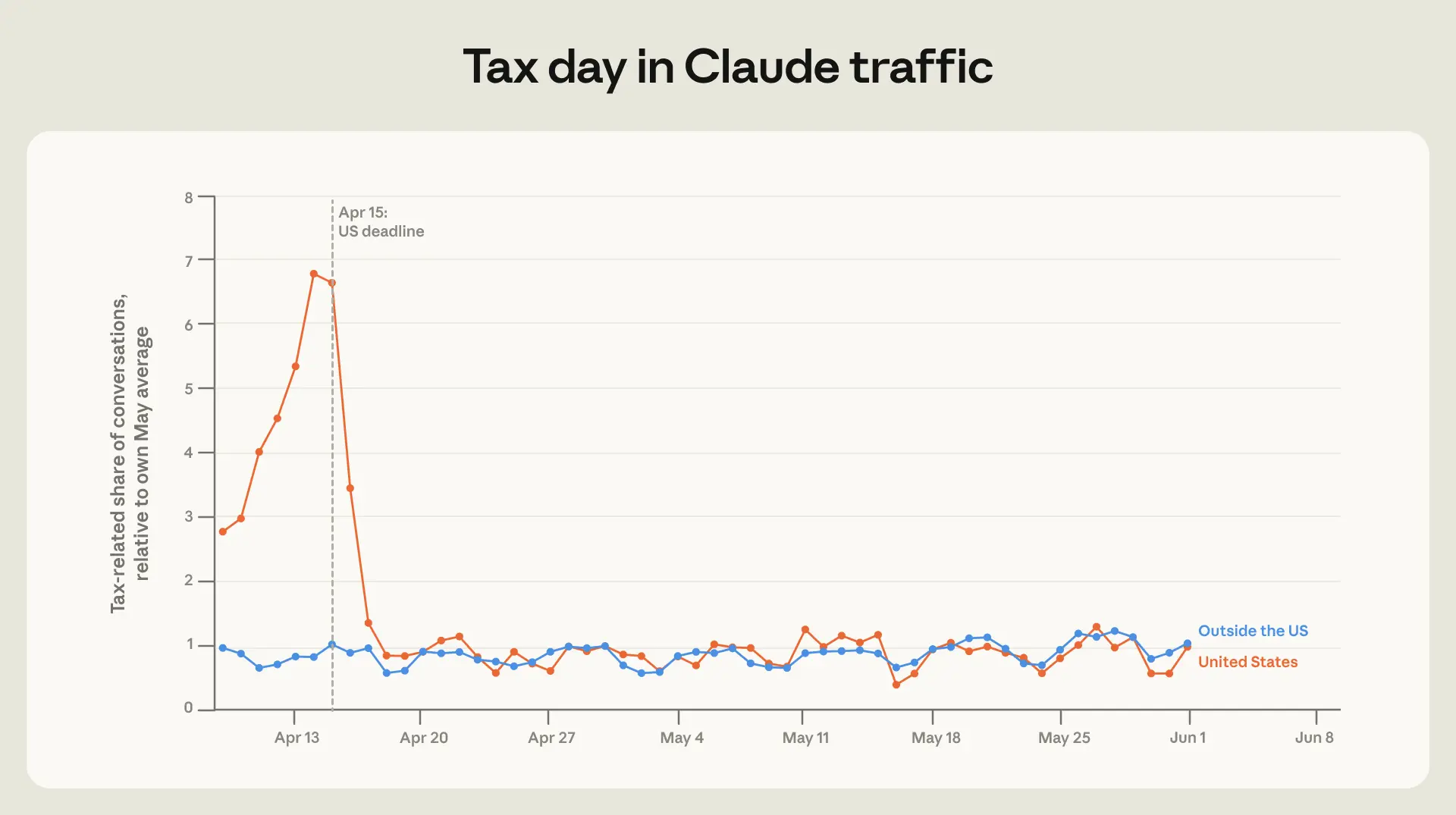The height and width of the screenshot is (815, 1456).
Task: Click the vertical y-axis title text
Action: (x=130, y=453)
